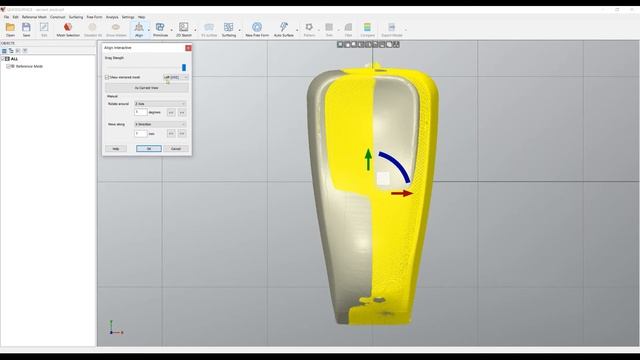Open the File menu
Viewport: 640px width, 360px height.
6,17
